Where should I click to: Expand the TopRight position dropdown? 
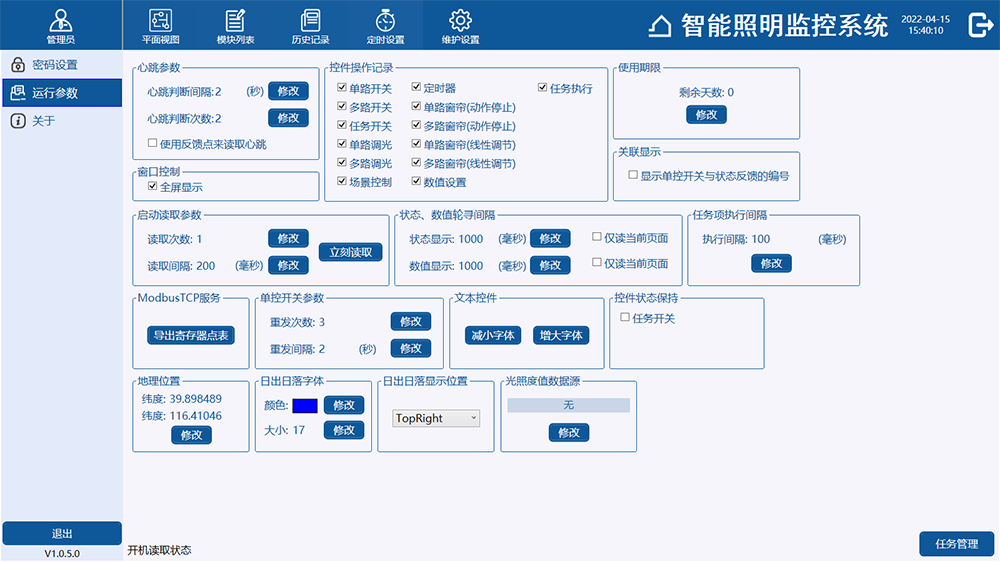[436, 419]
